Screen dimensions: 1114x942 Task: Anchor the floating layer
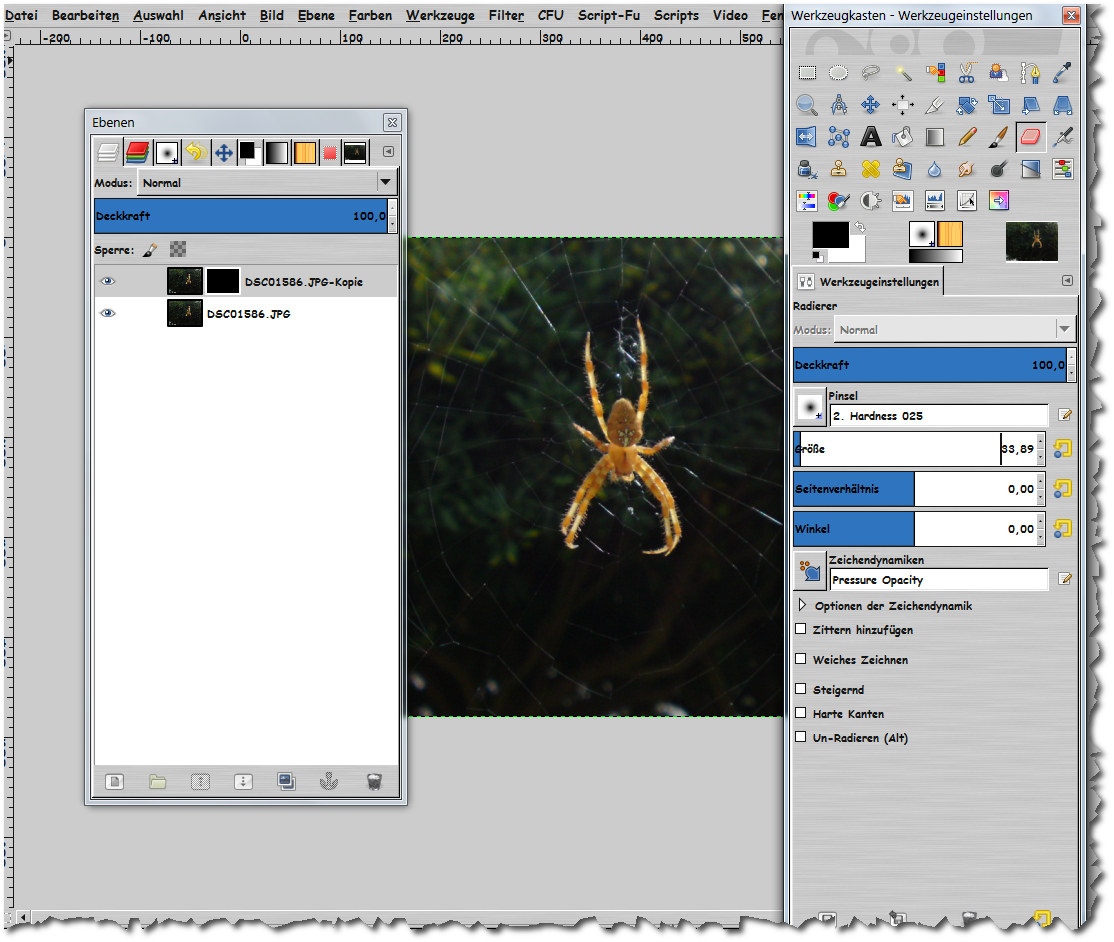(329, 782)
